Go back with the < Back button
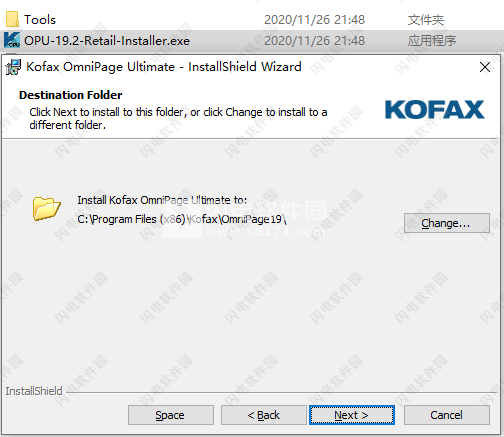Image resolution: width=504 pixels, height=437 pixels. pos(264,415)
